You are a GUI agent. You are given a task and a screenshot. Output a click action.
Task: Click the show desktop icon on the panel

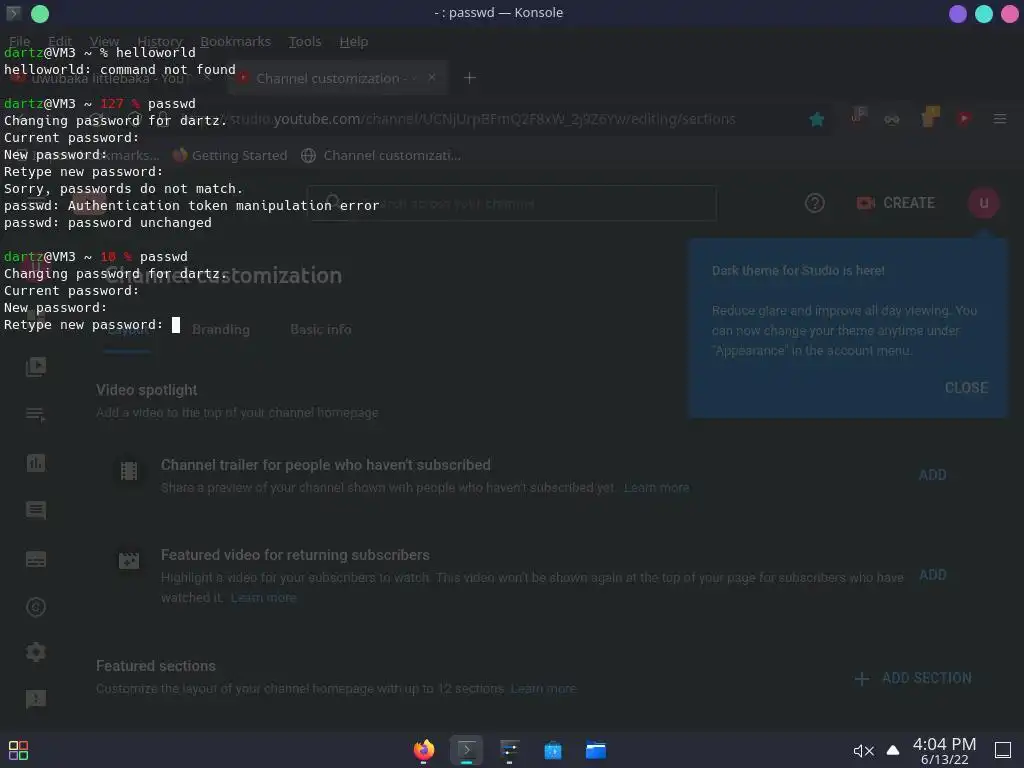[x=1002, y=750]
